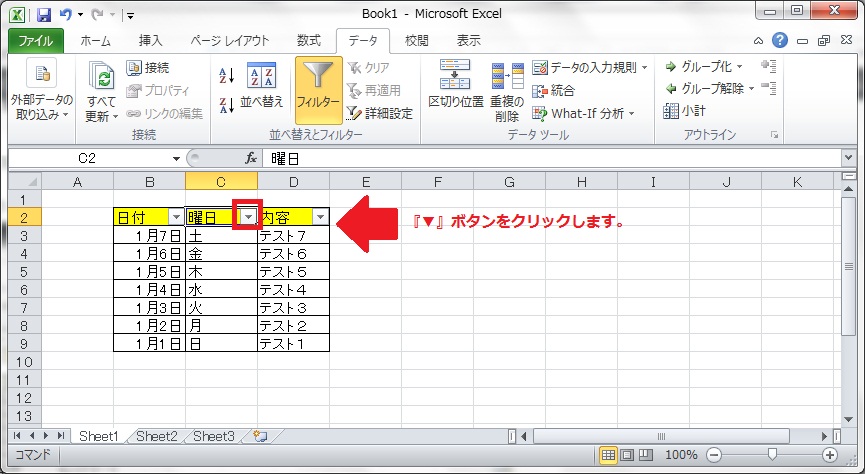Click the Name Box showing C2

tap(88, 158)
